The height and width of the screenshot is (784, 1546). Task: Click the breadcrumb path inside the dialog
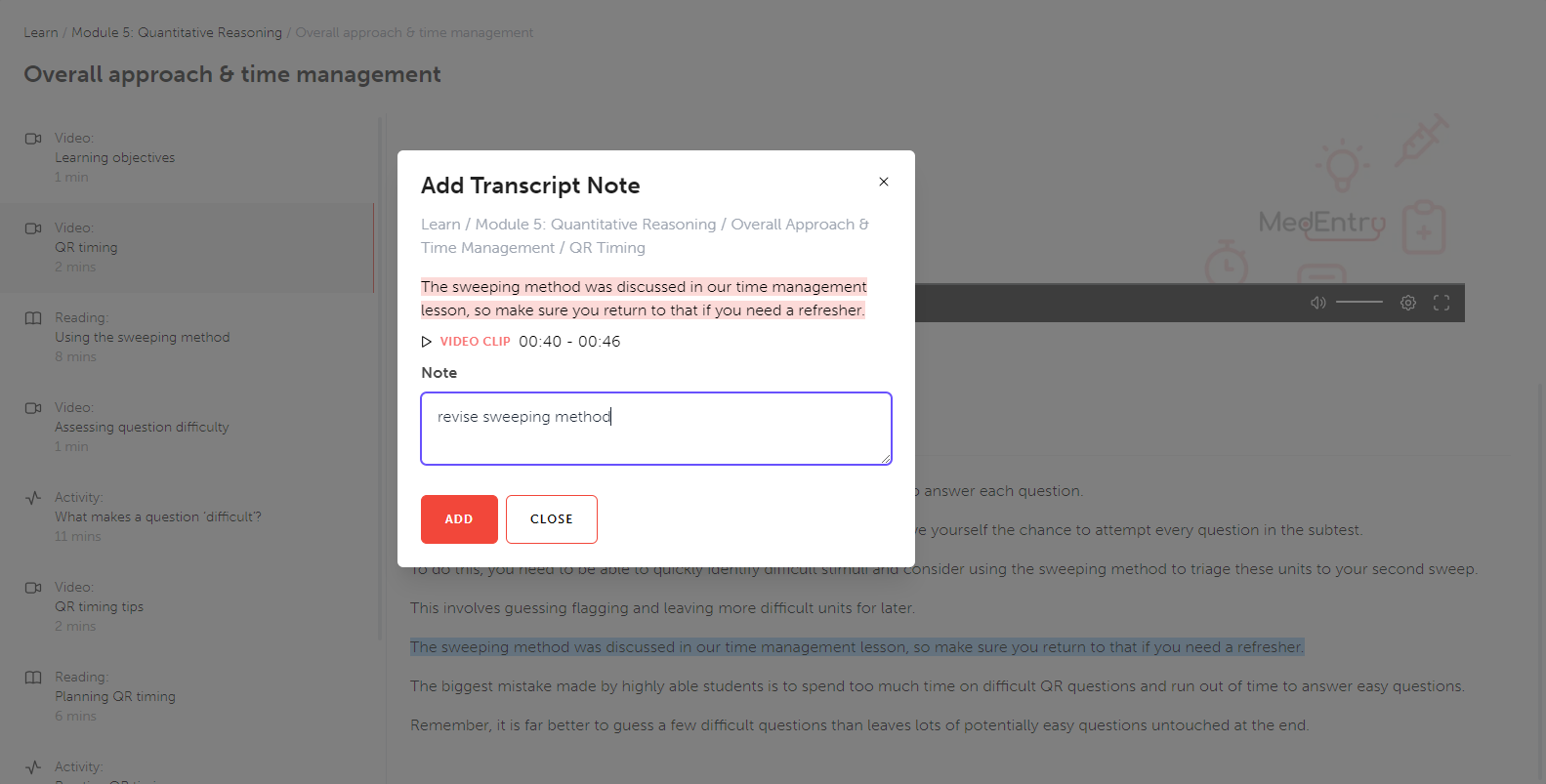click(645, 236)
